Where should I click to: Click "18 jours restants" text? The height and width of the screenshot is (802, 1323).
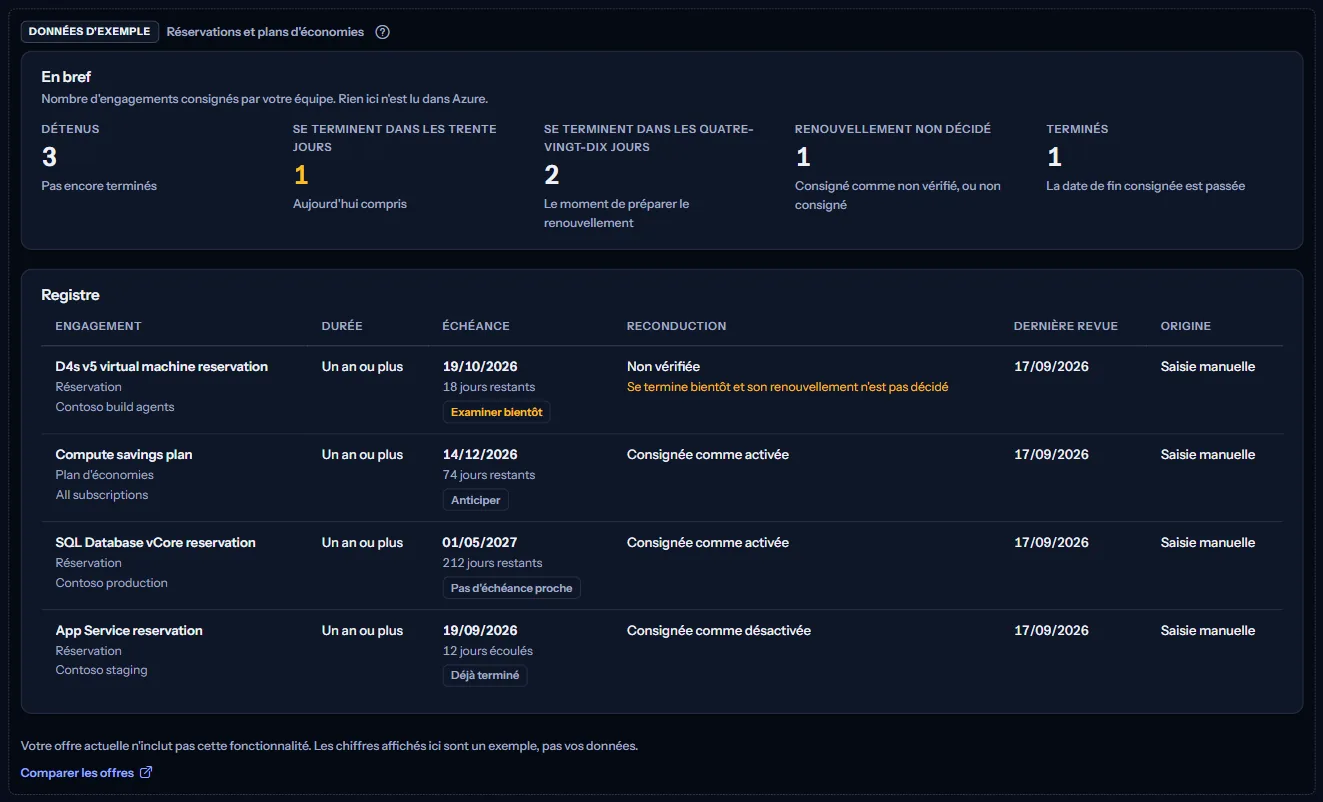[x=489, y=387]
